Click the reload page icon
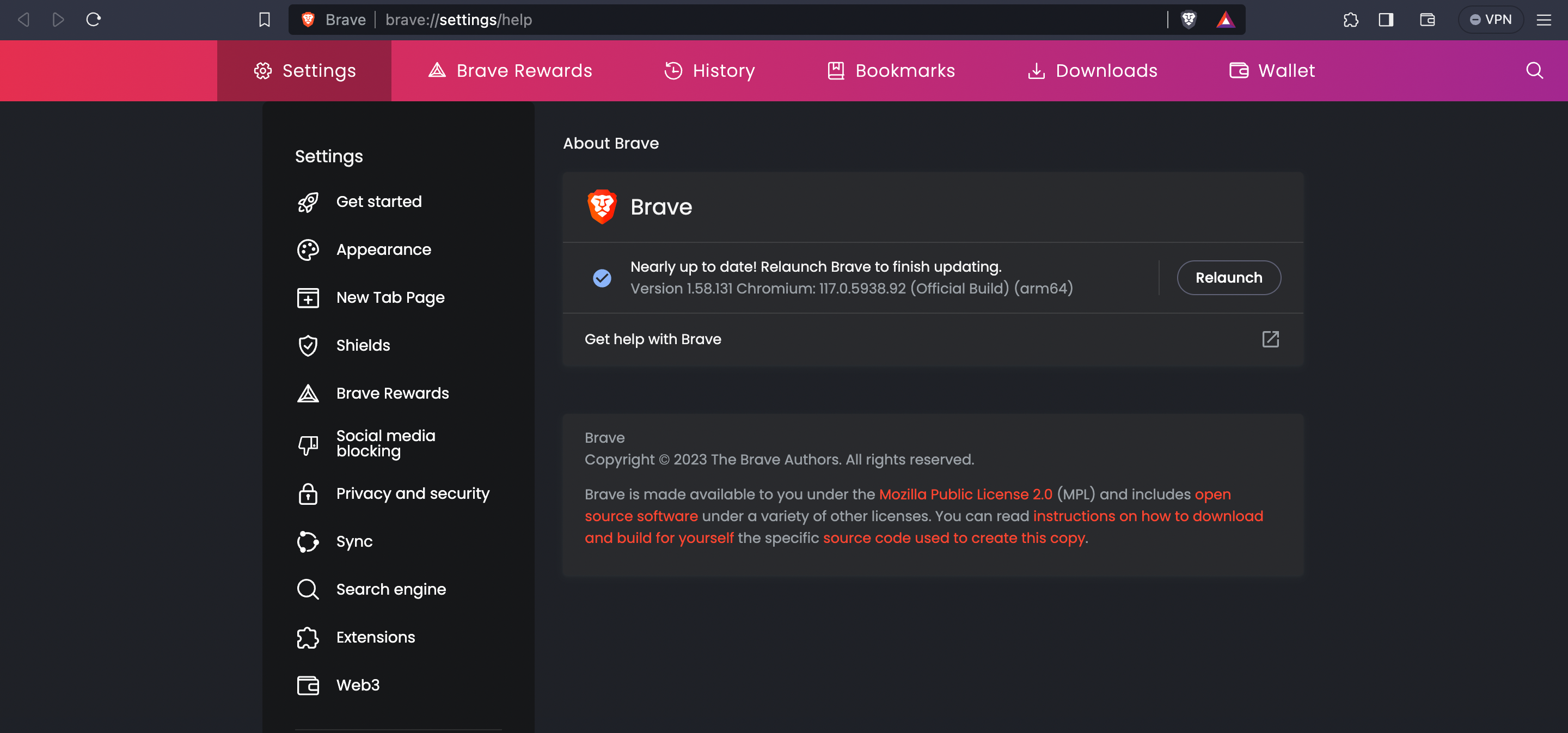This screenshot has height=733, width=1568. (93, 20)
